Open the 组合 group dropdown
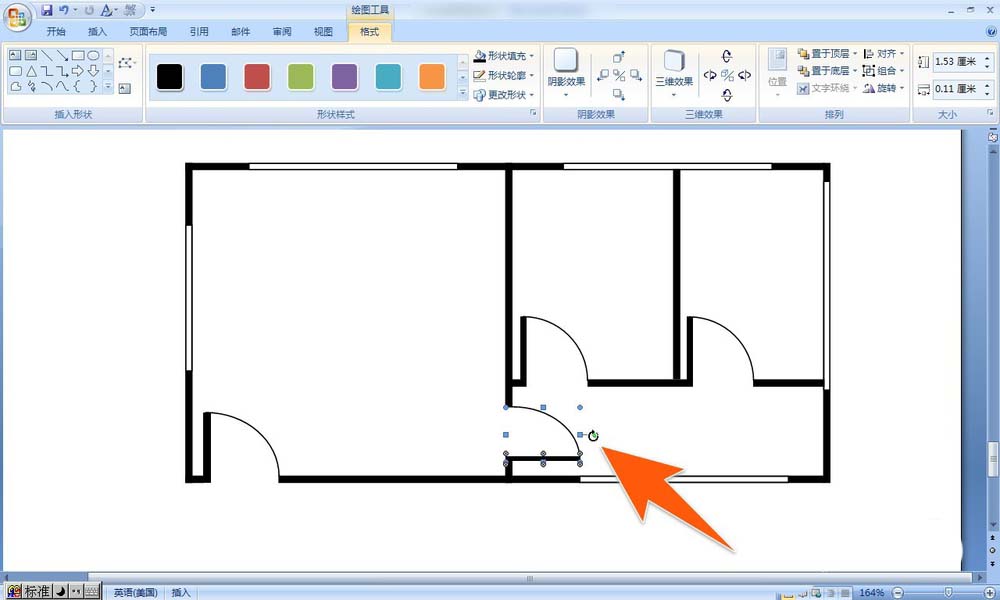The width and height of the screenshot is (1000, 600). 883,71
